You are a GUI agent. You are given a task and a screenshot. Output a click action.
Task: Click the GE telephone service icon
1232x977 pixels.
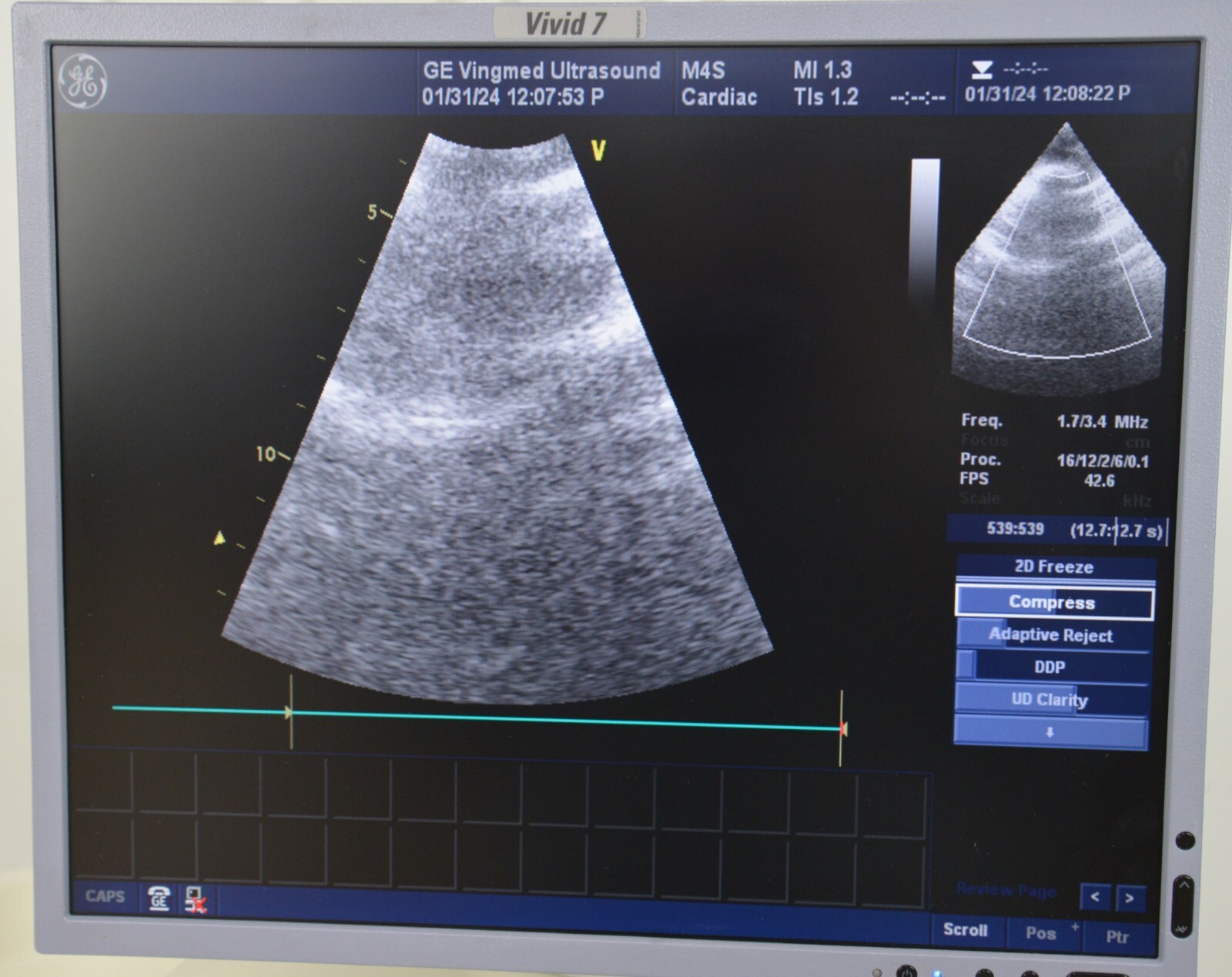159,898
